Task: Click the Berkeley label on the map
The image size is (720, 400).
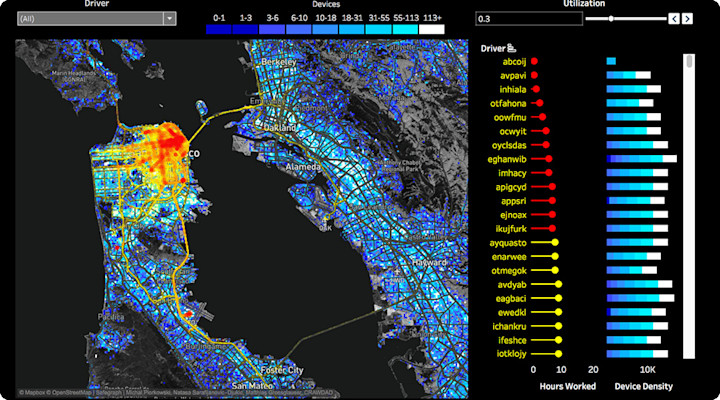Action: click(279, 62)
